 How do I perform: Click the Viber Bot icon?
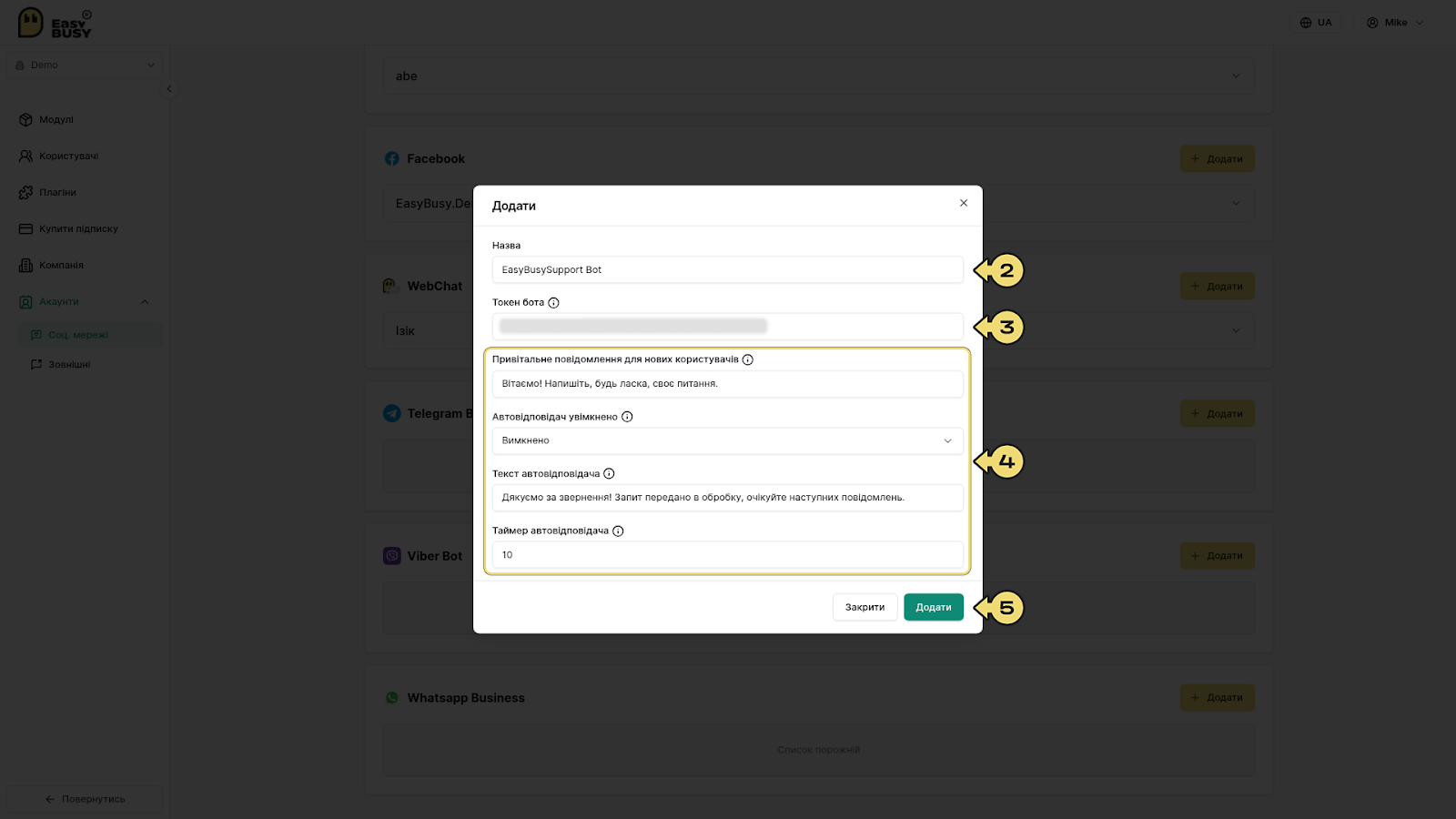392,555
